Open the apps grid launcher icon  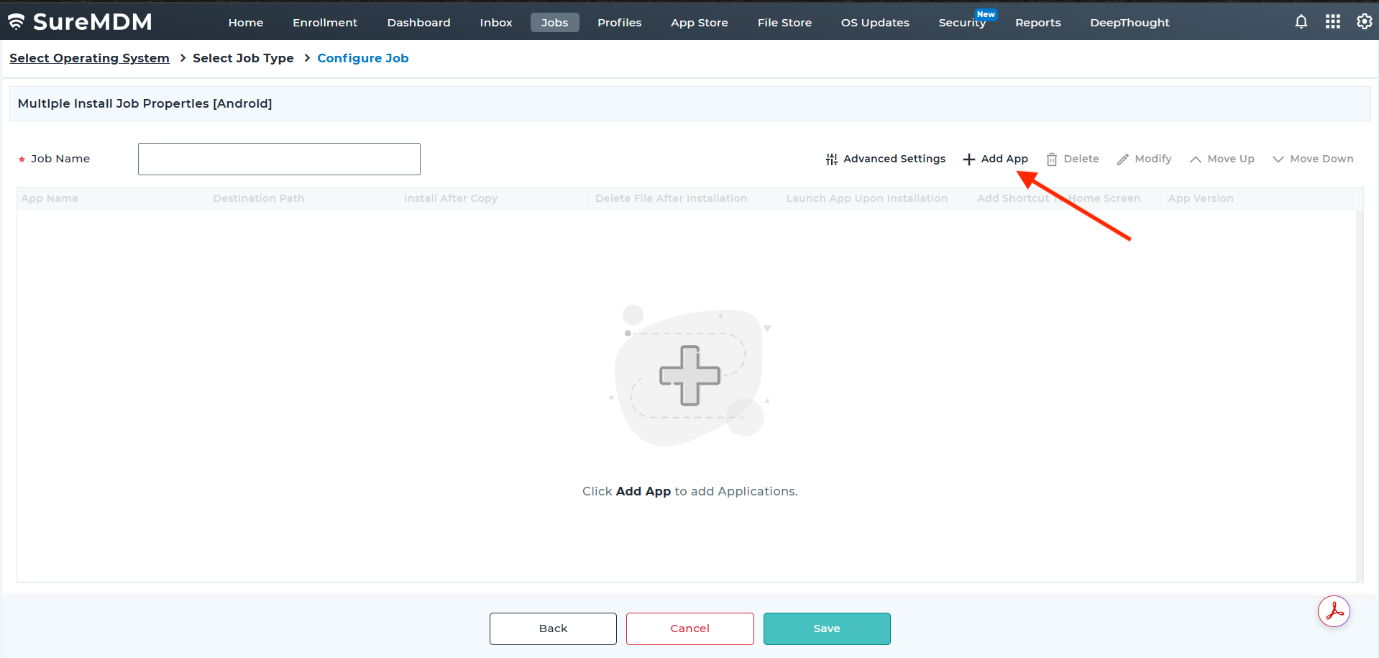coord(1332,22)
